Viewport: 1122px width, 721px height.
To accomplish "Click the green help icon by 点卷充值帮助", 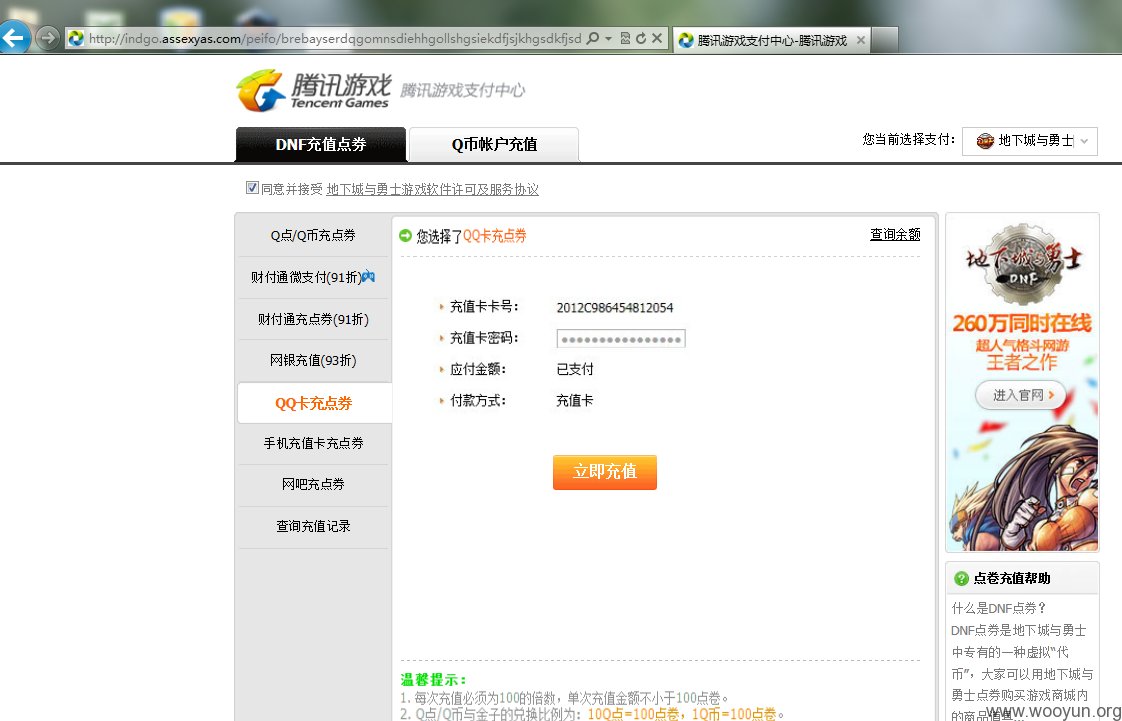I will (x=961, y=578).
